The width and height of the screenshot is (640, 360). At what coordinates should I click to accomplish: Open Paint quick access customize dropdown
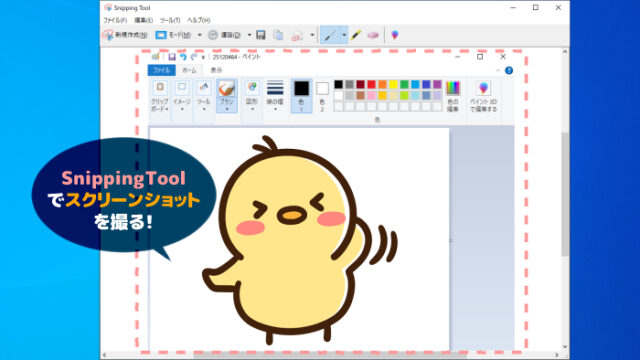tap(203, 57)
